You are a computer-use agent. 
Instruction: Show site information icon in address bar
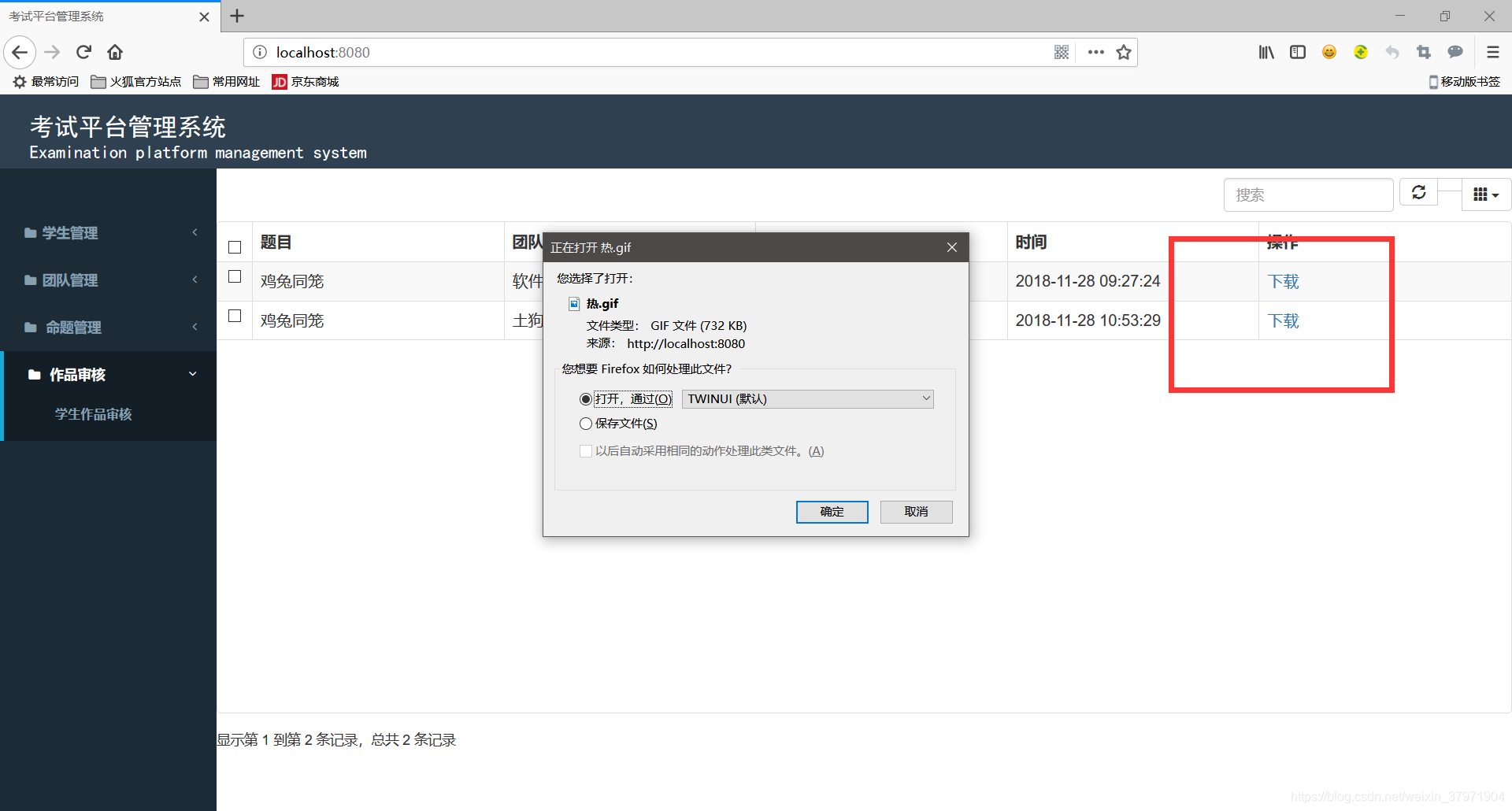coord(259,53)
